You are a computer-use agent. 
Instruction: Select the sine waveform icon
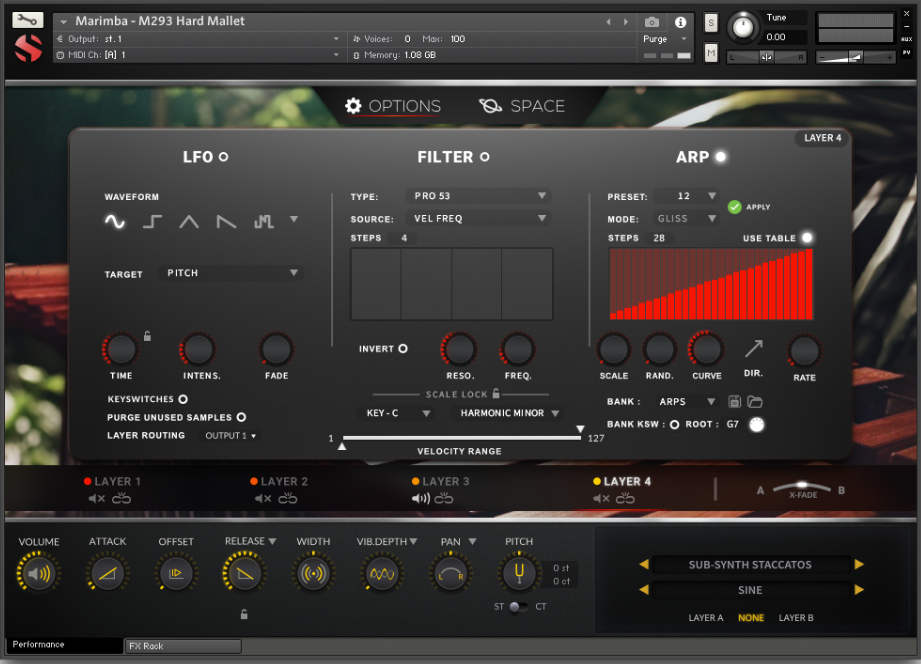pyautogui.click(x=115, y=222)
